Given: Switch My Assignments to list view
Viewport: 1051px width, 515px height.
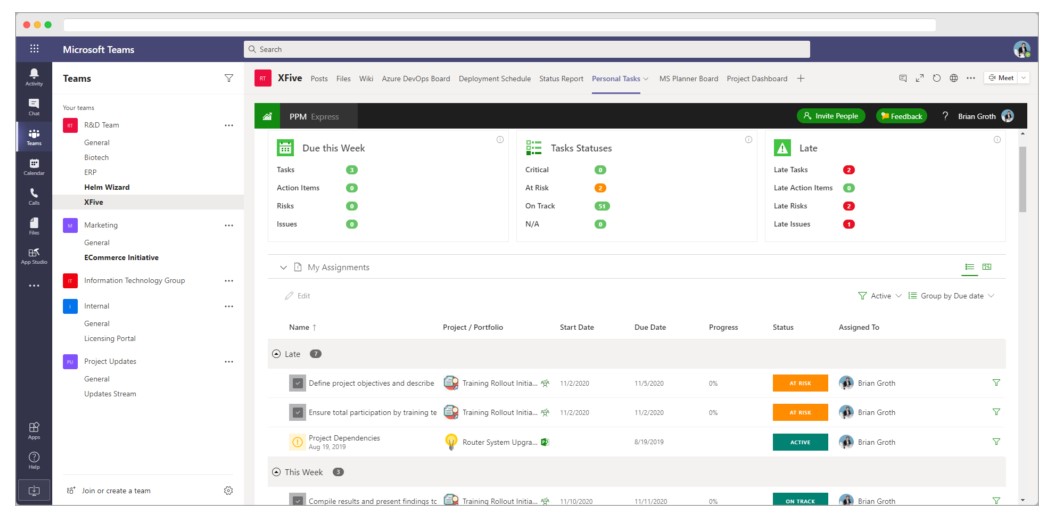Looking at the screenshot, I should tap(969, 267).
